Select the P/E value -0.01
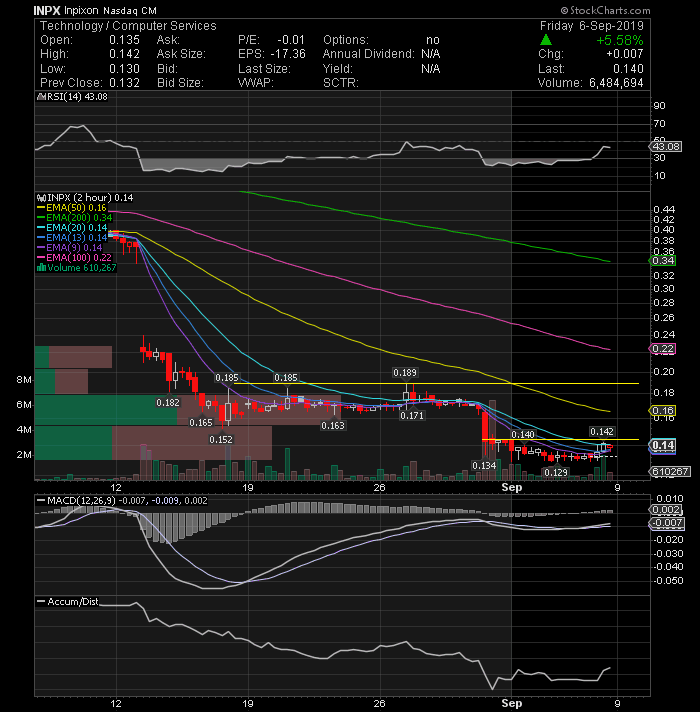The width and height of the screenshot is (700, 712). 291,40
